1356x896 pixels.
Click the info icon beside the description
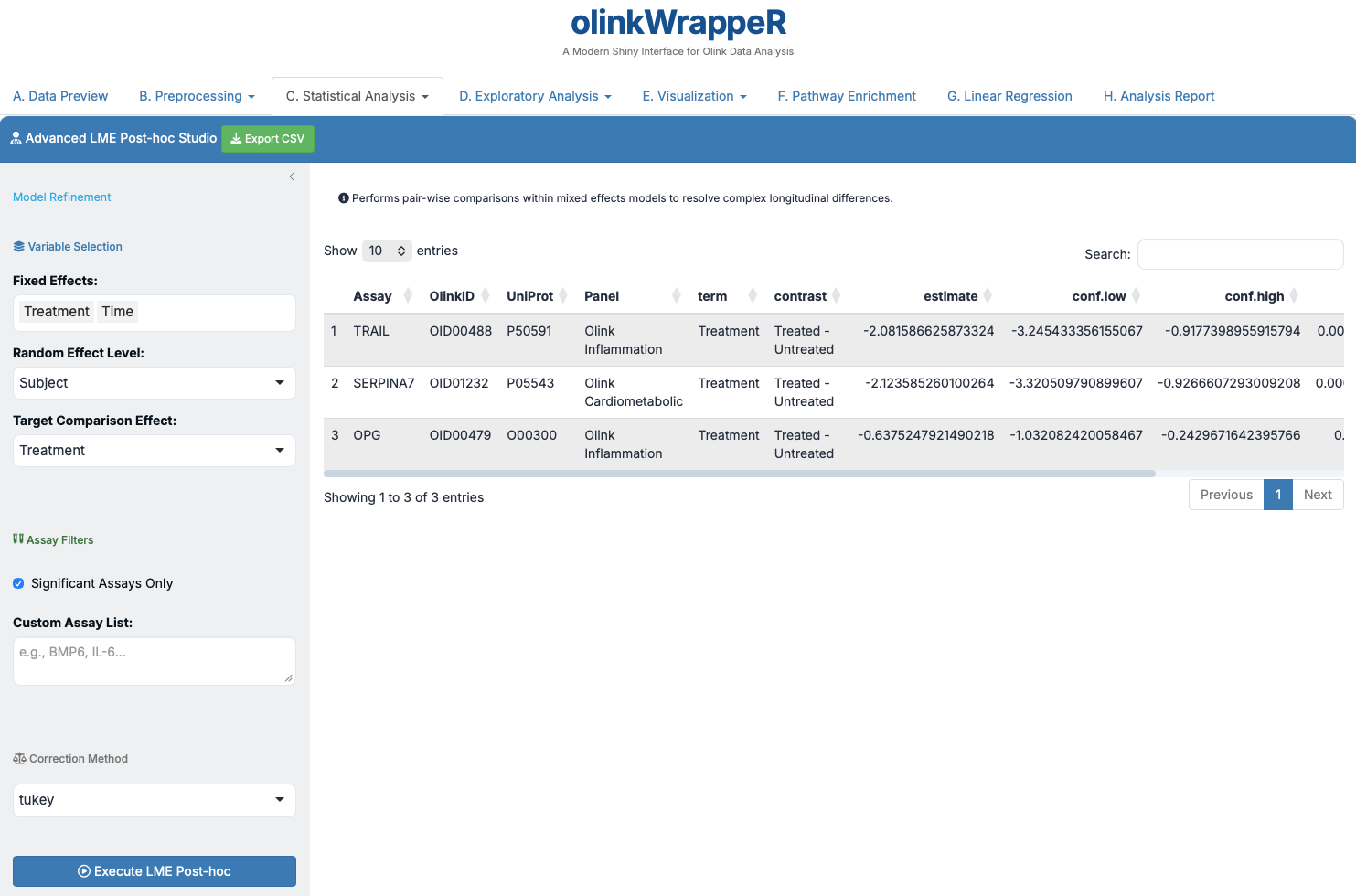344,198
